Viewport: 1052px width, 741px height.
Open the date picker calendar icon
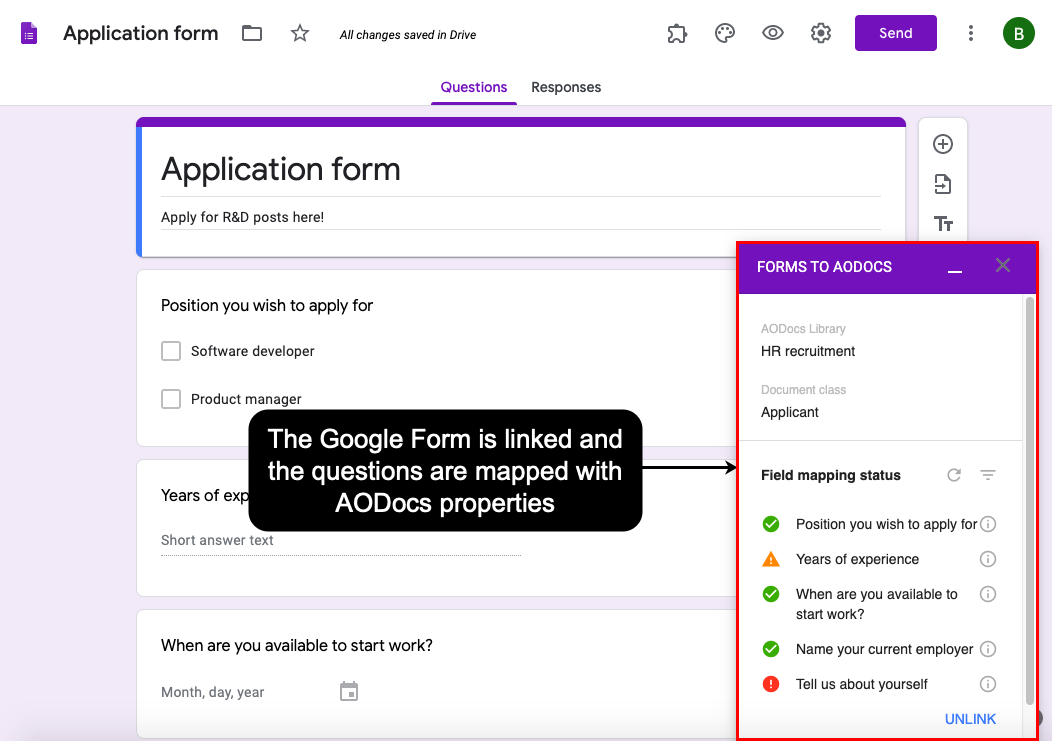tap(349, 691)
